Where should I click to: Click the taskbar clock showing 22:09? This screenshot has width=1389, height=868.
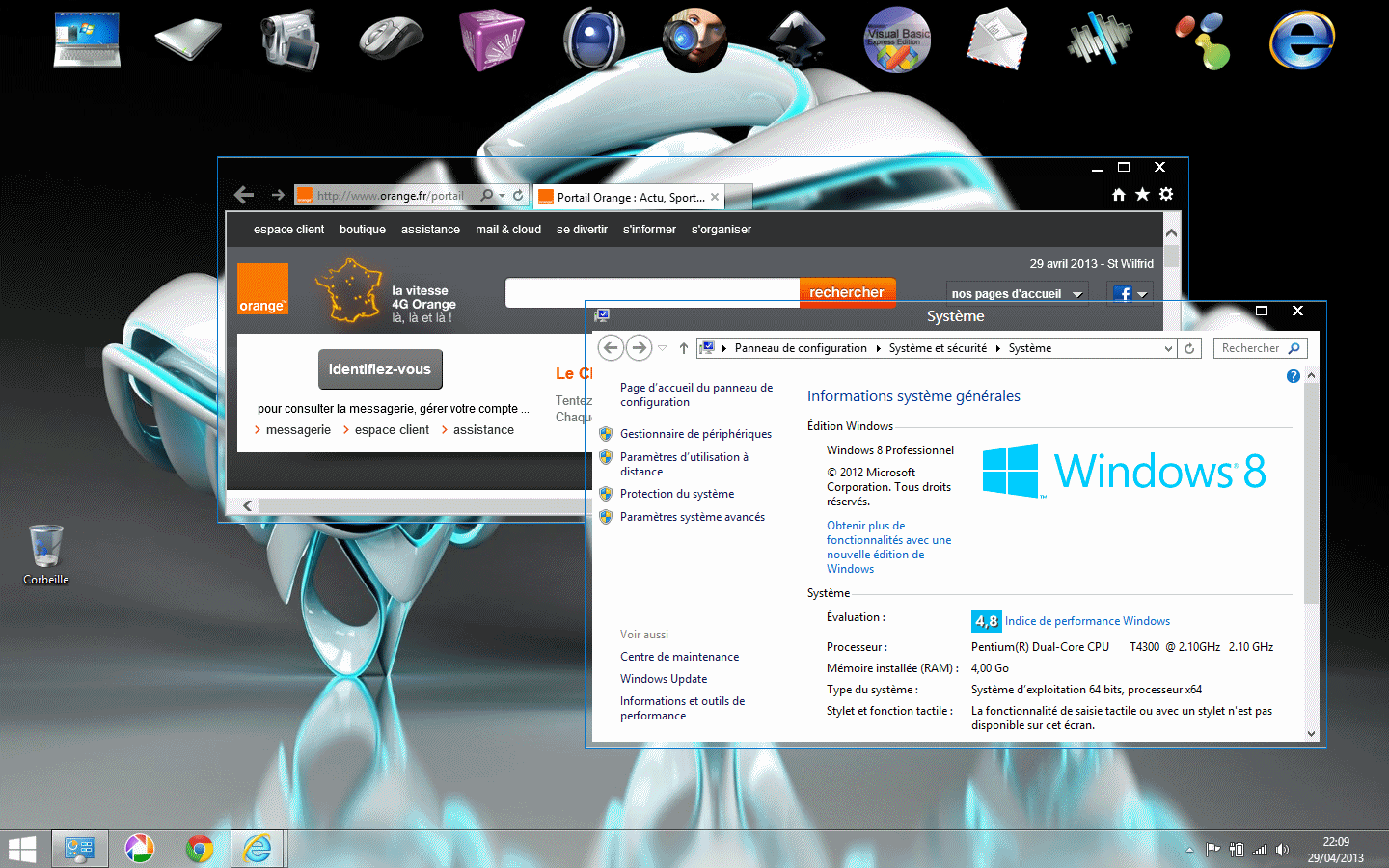(1336, 850)
